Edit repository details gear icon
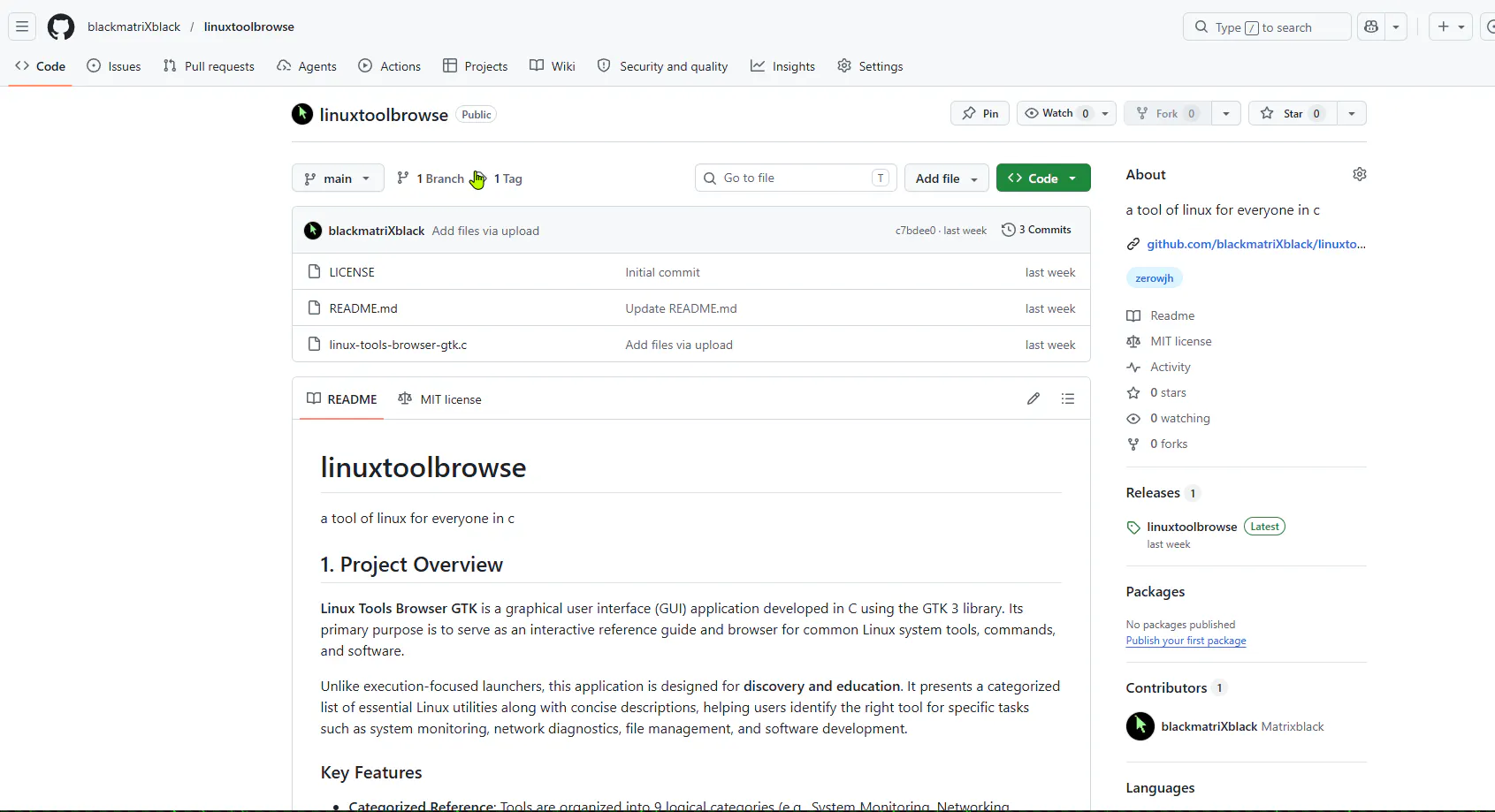This screenshot has height=812, width=1495. pyautogui.click(x=1360, y=174)
